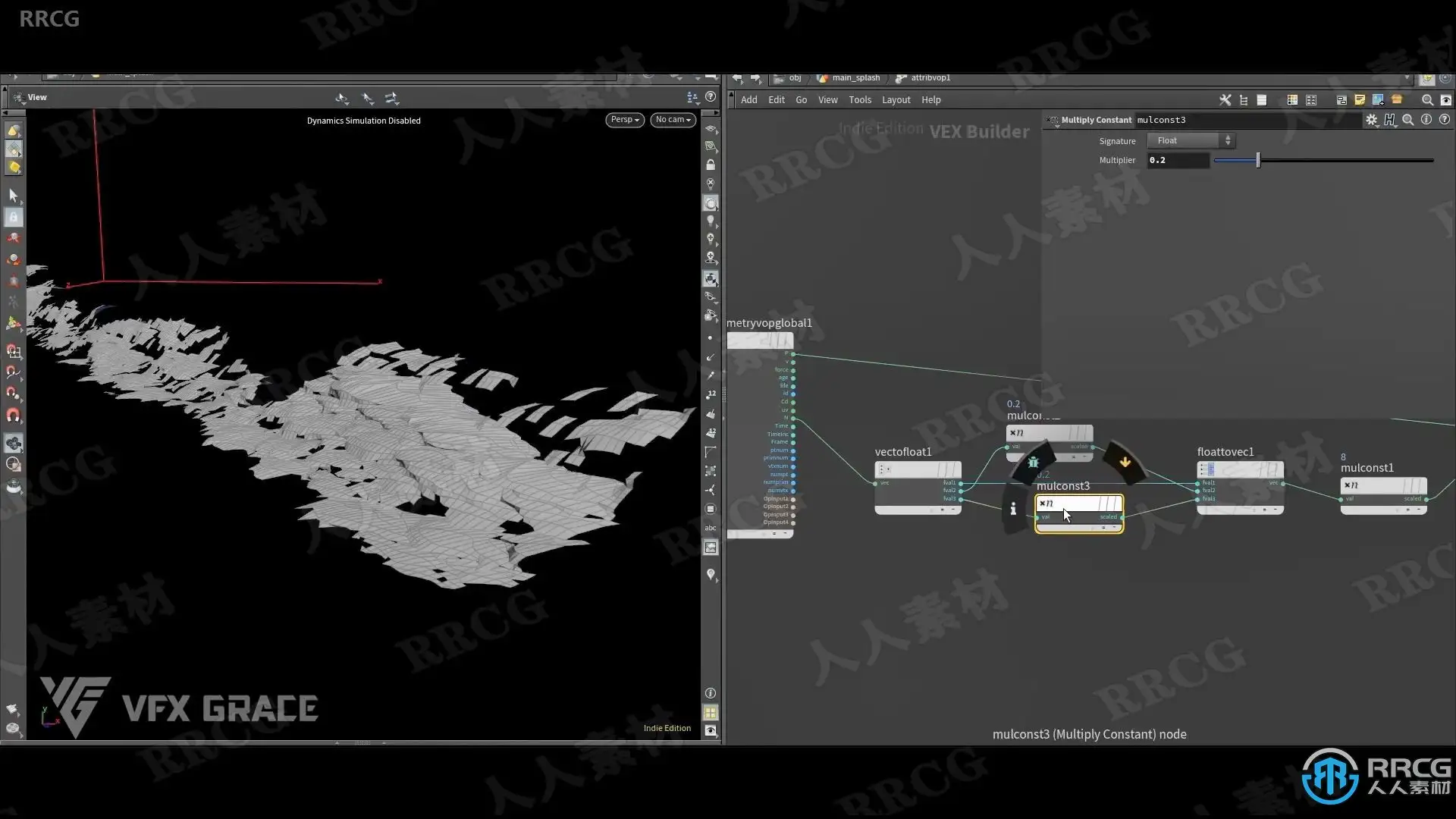Click the Multiplier value field
The width and height of the screenshot is (1456, 819).
click(1177, 160)
